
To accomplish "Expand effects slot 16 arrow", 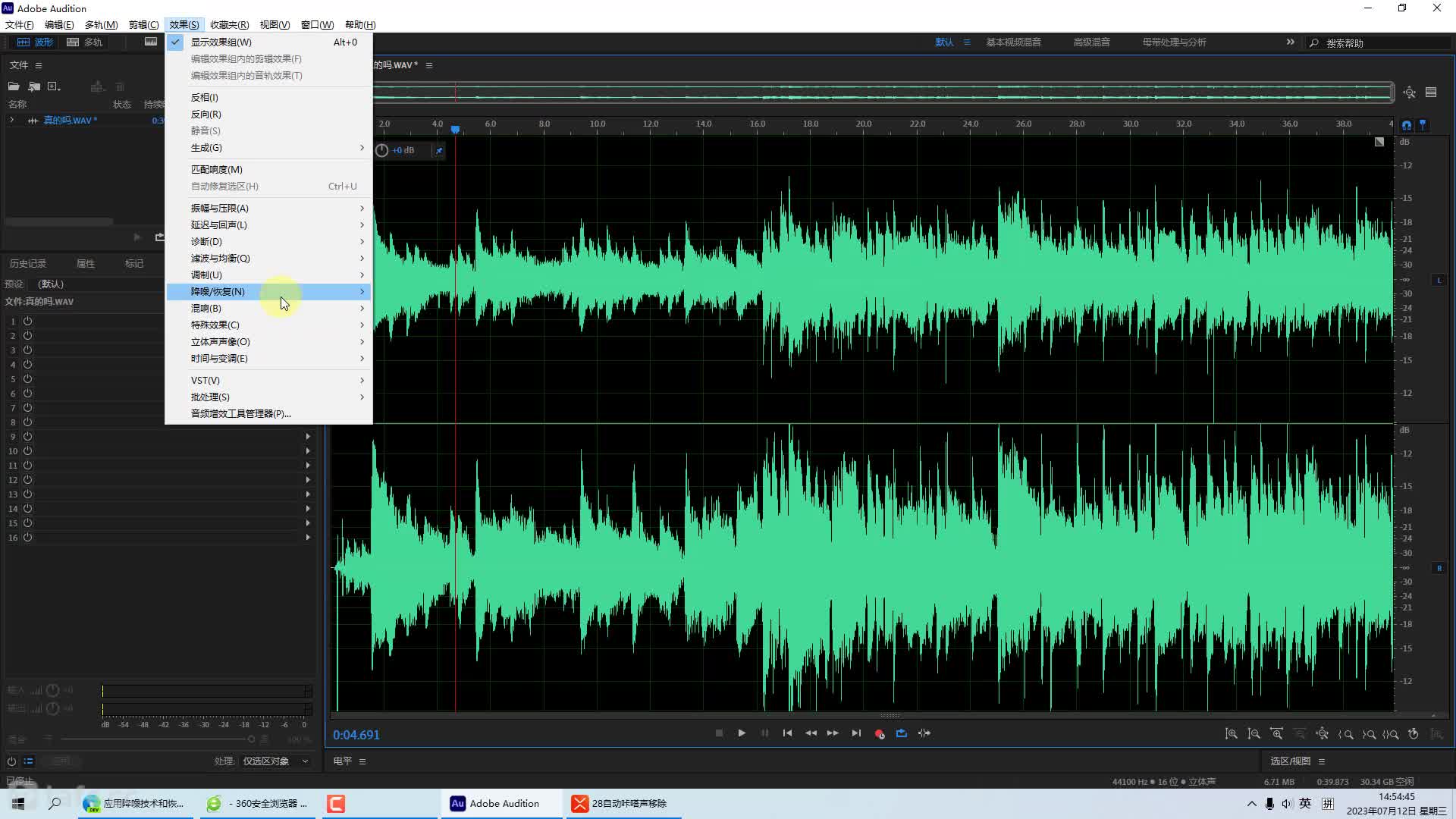I will pyautogui.click(x=308, y=537).
